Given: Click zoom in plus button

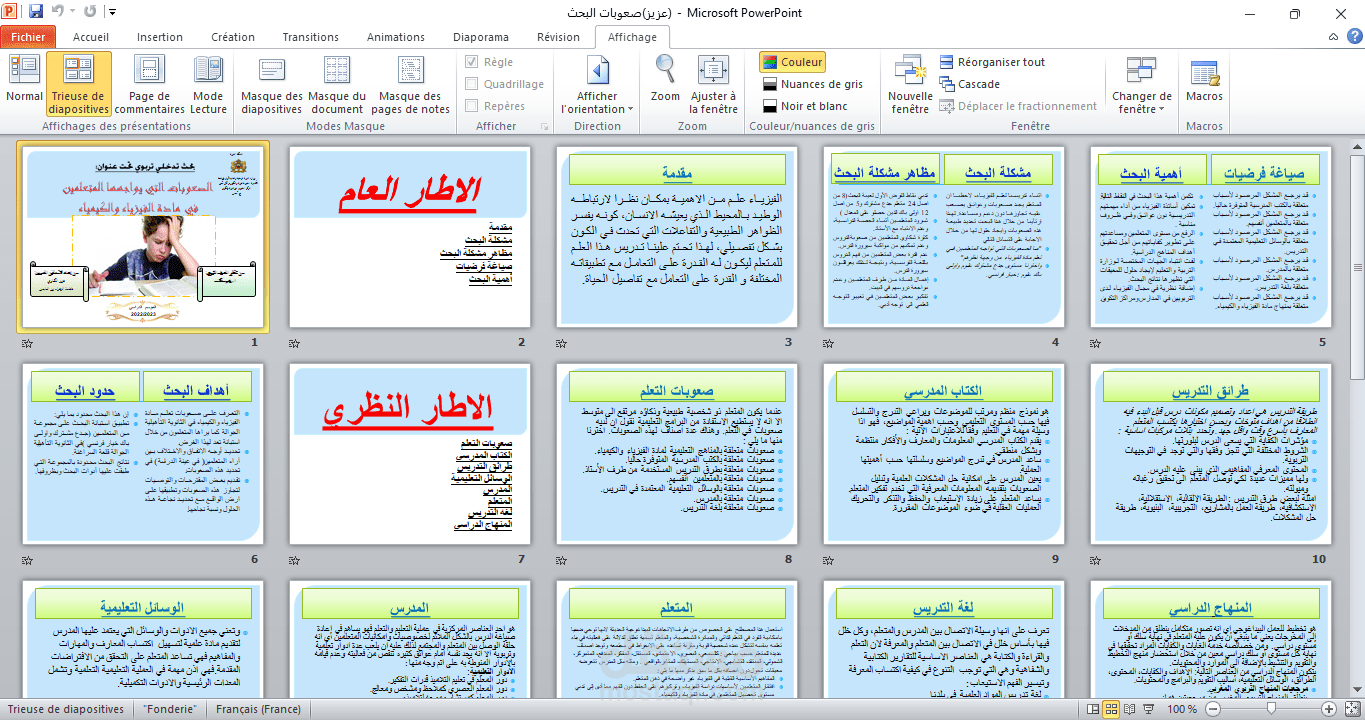Looking at the screenshot, I should (x=1328, y=709).
